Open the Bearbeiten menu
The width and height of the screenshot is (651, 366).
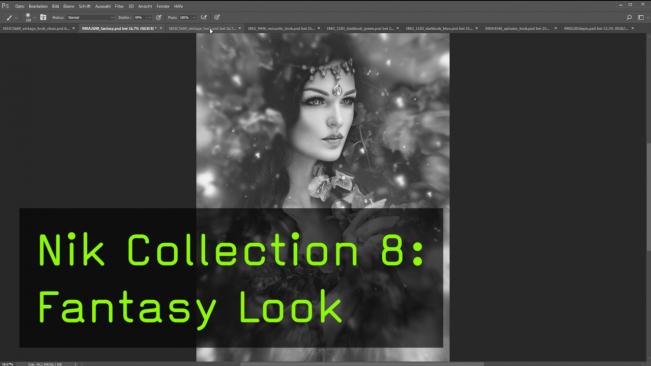38,6
